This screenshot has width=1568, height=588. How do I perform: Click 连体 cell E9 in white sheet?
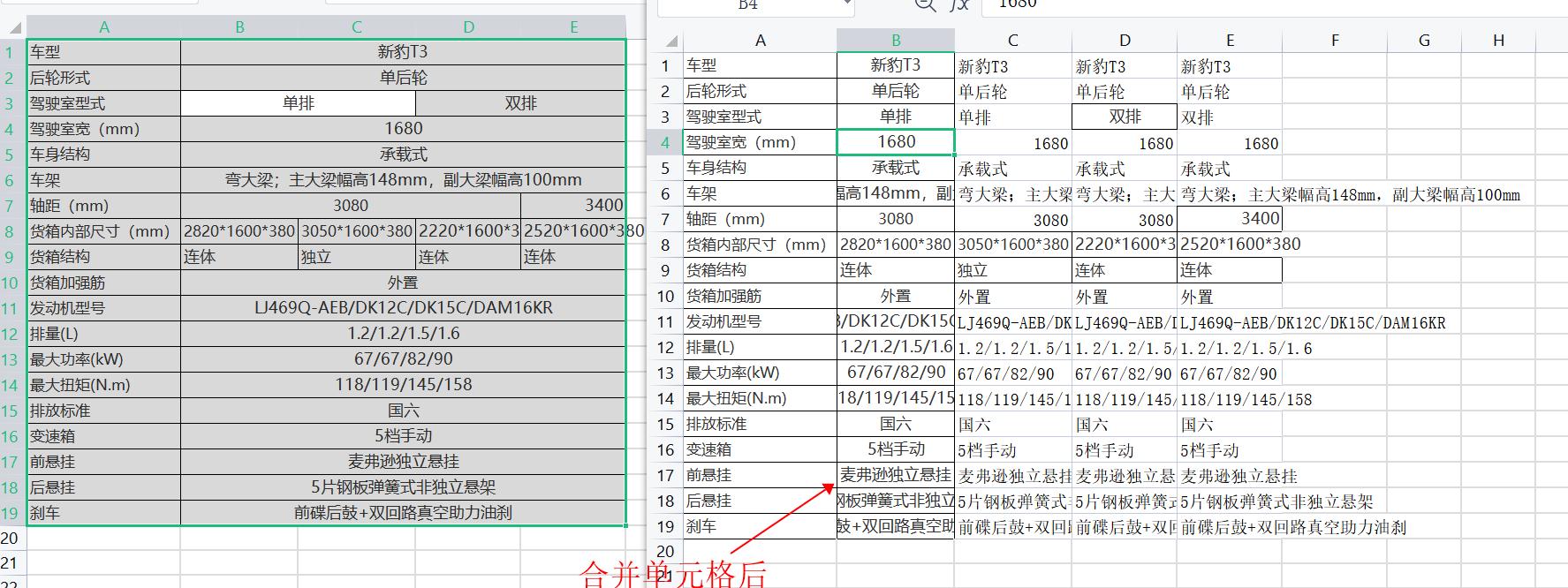1230,270
